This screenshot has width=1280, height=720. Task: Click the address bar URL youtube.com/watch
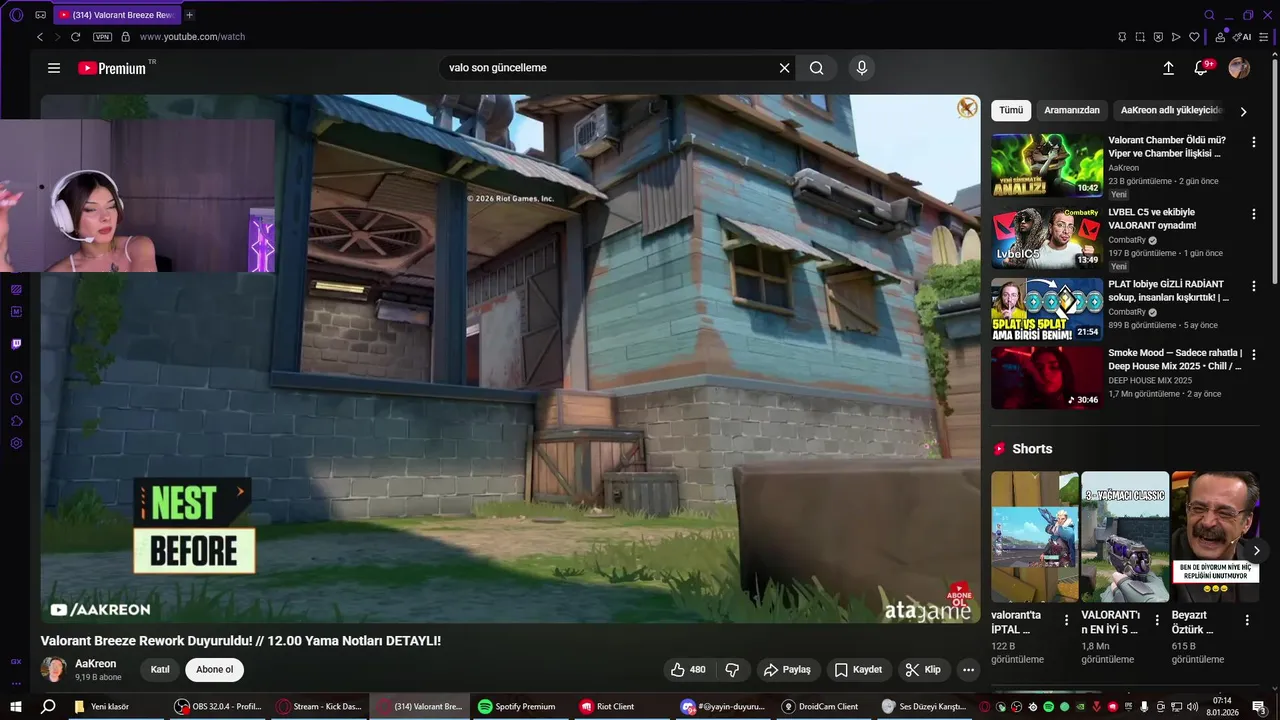[x=192, y=37]
